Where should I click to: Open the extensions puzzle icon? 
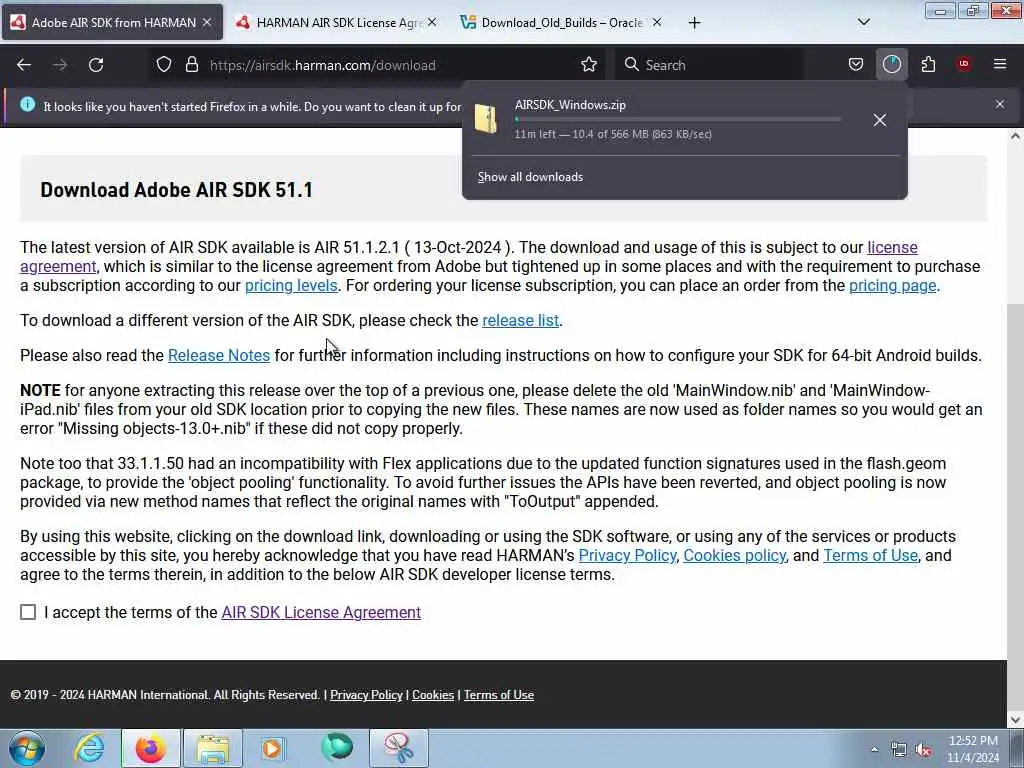pyautogui.click(x=928, y=65)
